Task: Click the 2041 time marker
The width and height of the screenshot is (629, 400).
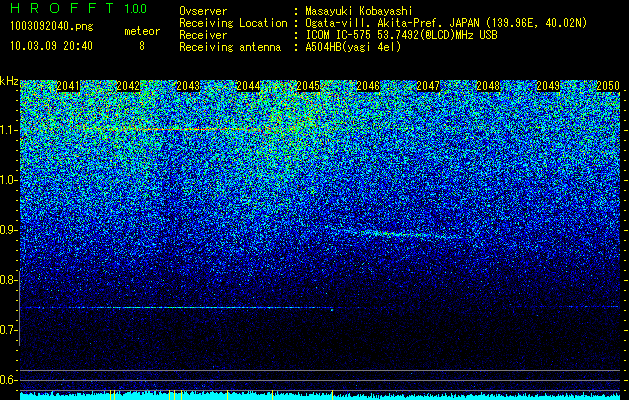Action: click(68, 86)
